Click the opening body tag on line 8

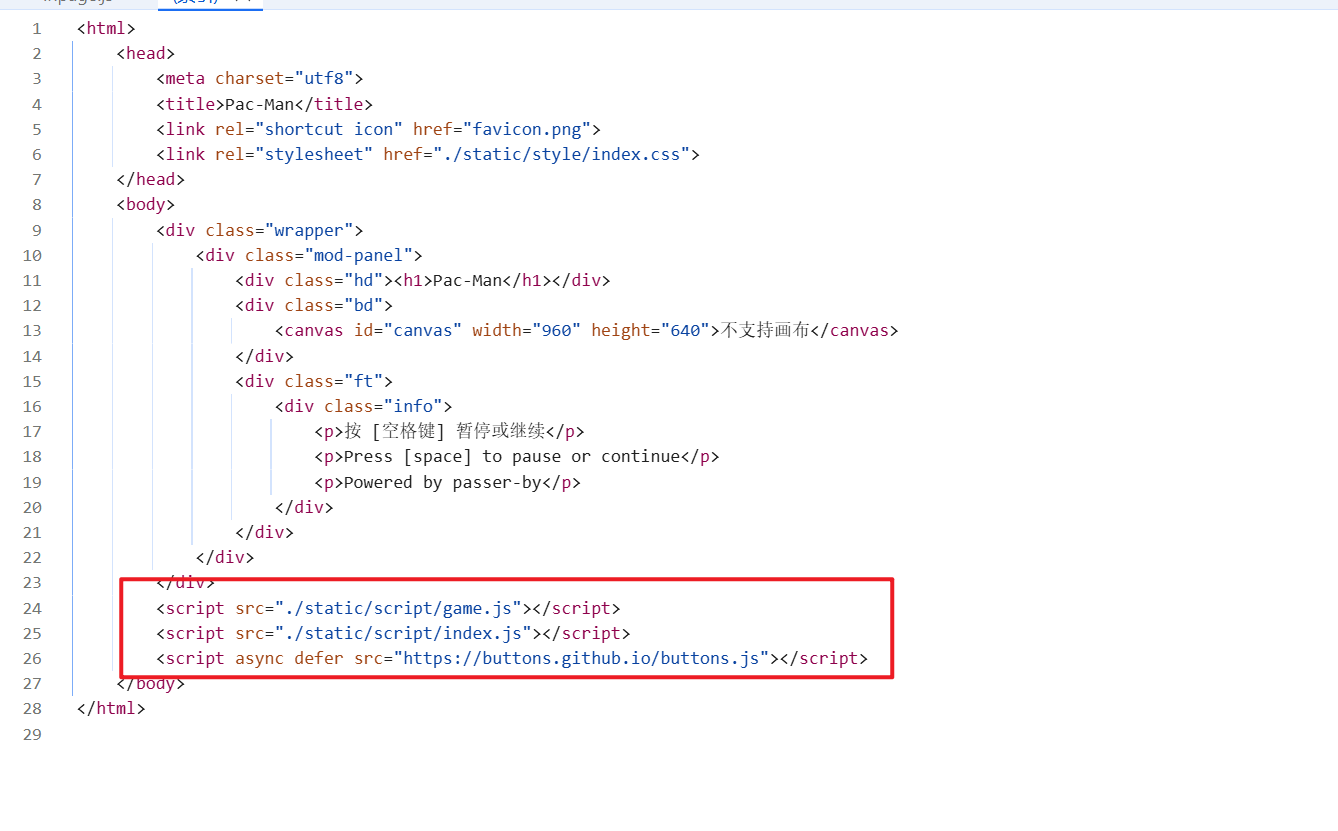[146, 204]
